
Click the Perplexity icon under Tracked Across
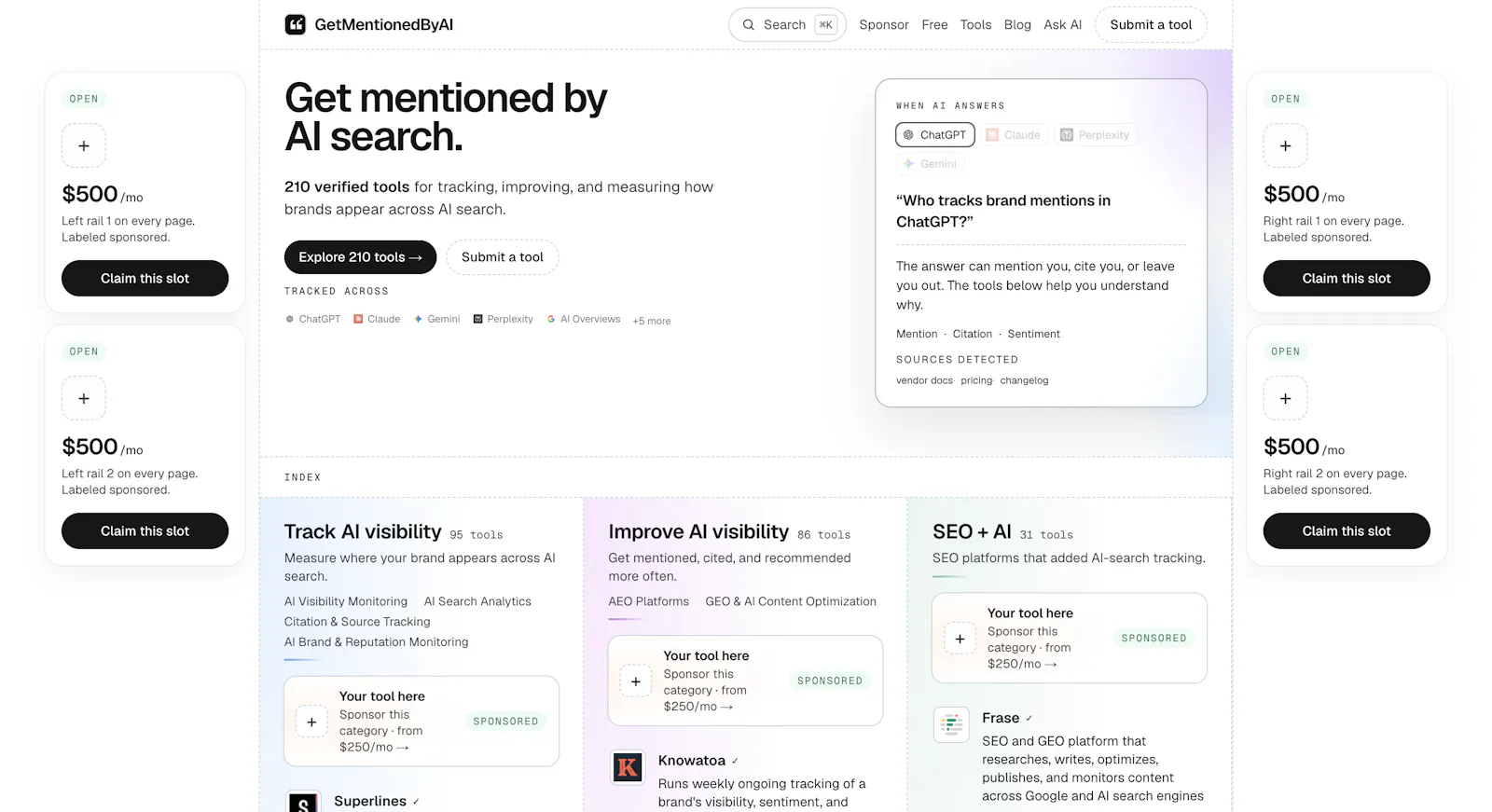(x=478, y=319)
